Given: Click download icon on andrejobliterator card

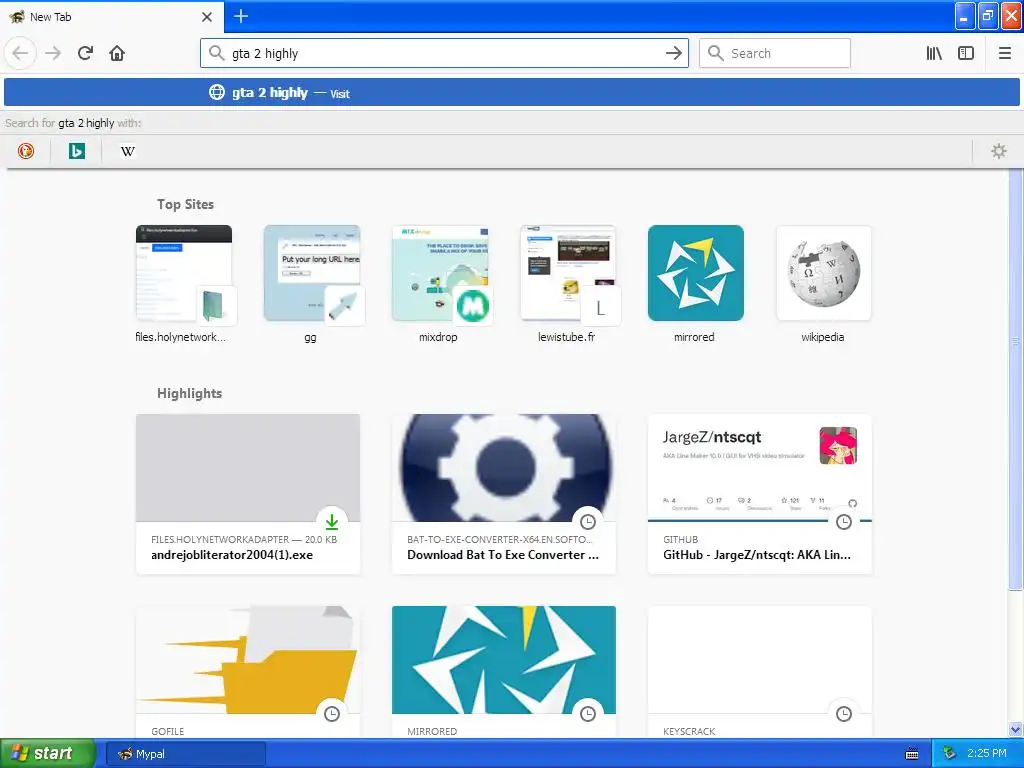Looking at the screenshot, I should [332, 522].
